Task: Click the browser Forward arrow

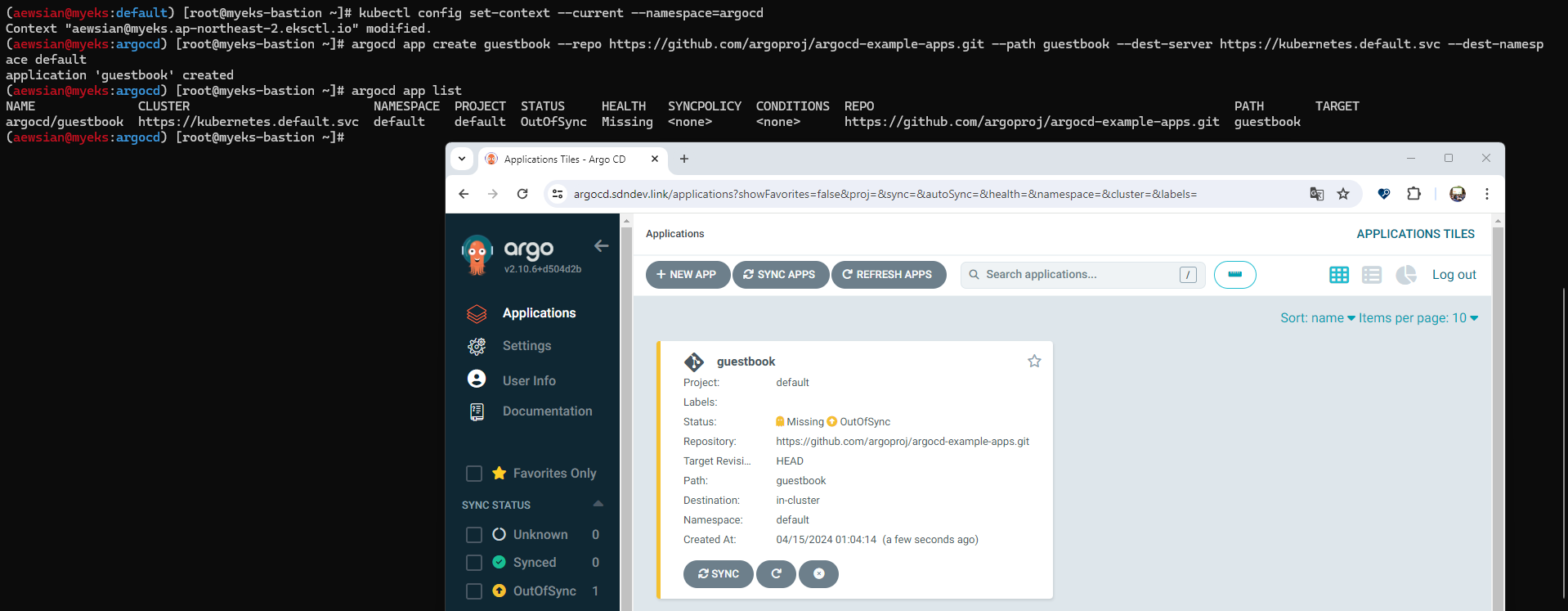Action: point(492,194)
